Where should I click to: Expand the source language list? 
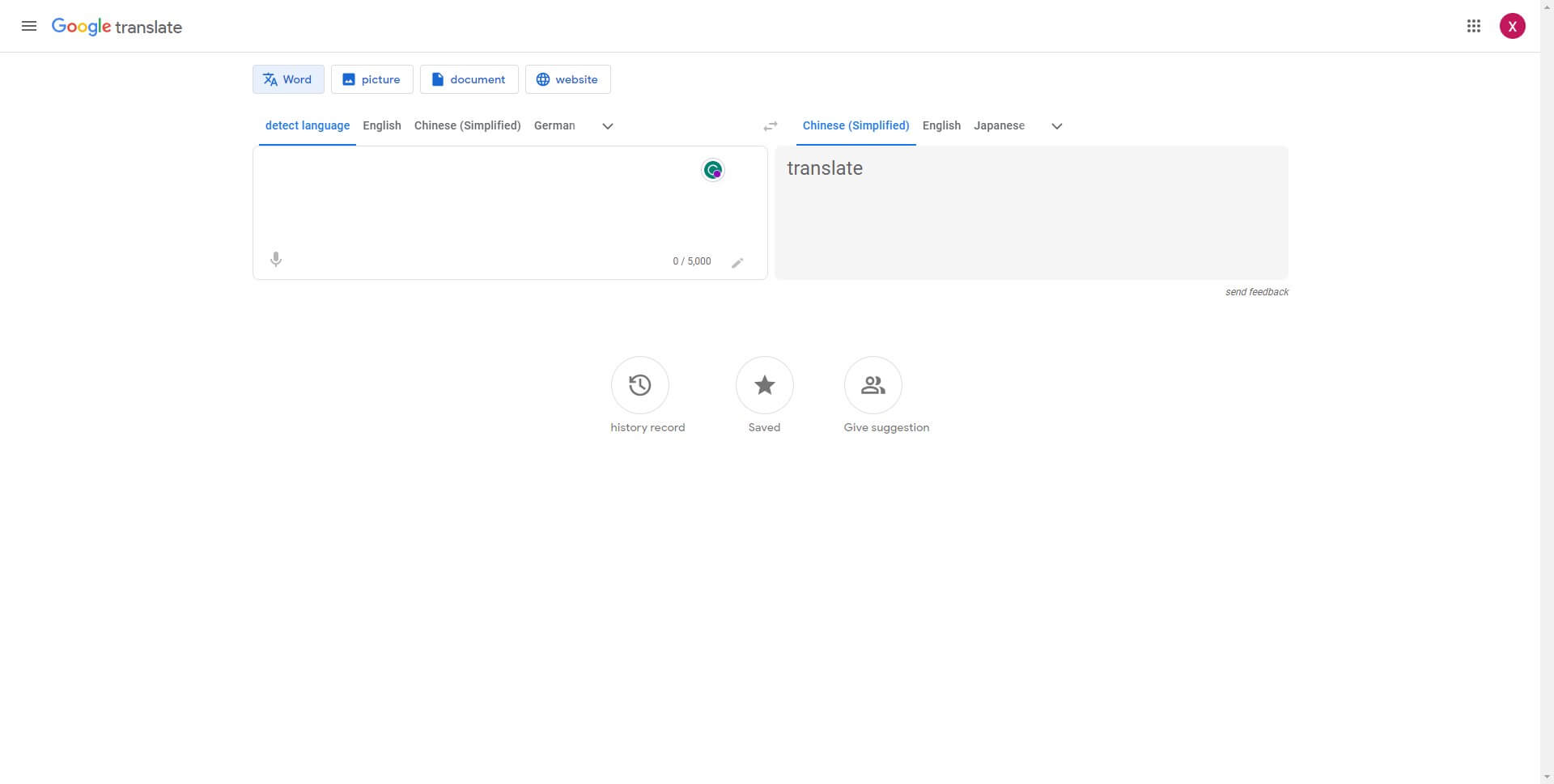(608, 126)
